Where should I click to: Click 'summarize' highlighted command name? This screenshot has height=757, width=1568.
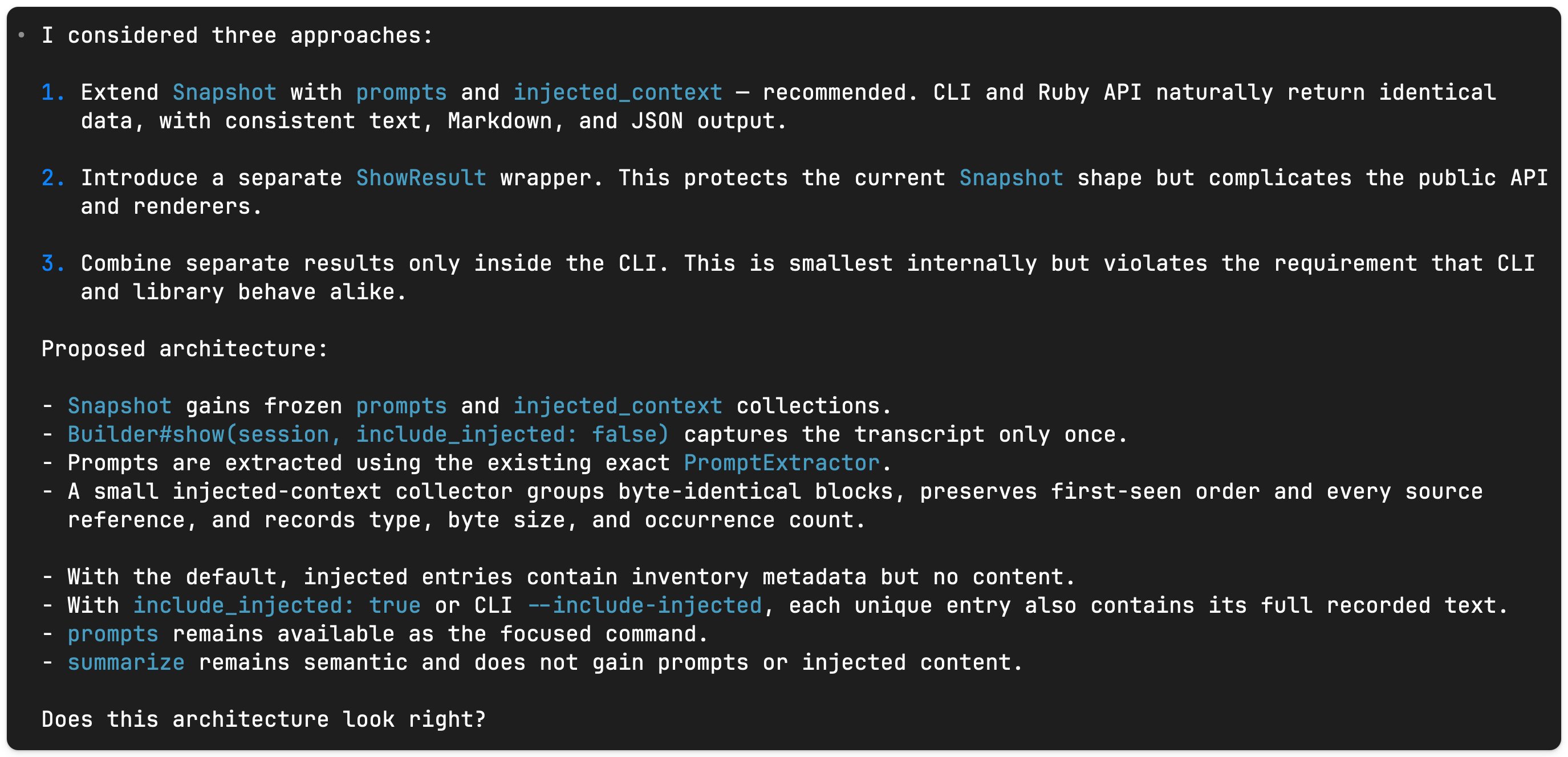click(x=126, y=662)
